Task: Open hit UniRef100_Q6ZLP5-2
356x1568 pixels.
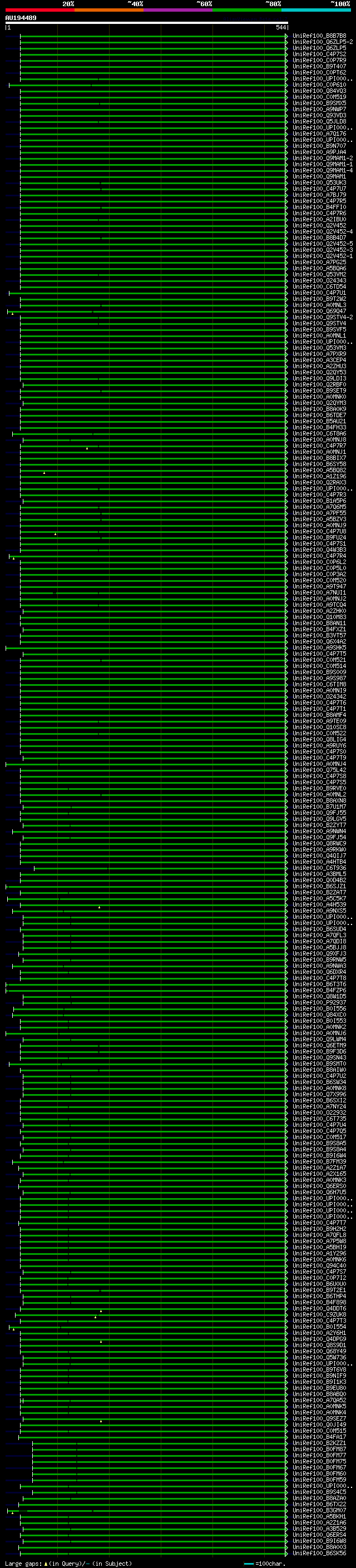Action: [x=323, y=42]
